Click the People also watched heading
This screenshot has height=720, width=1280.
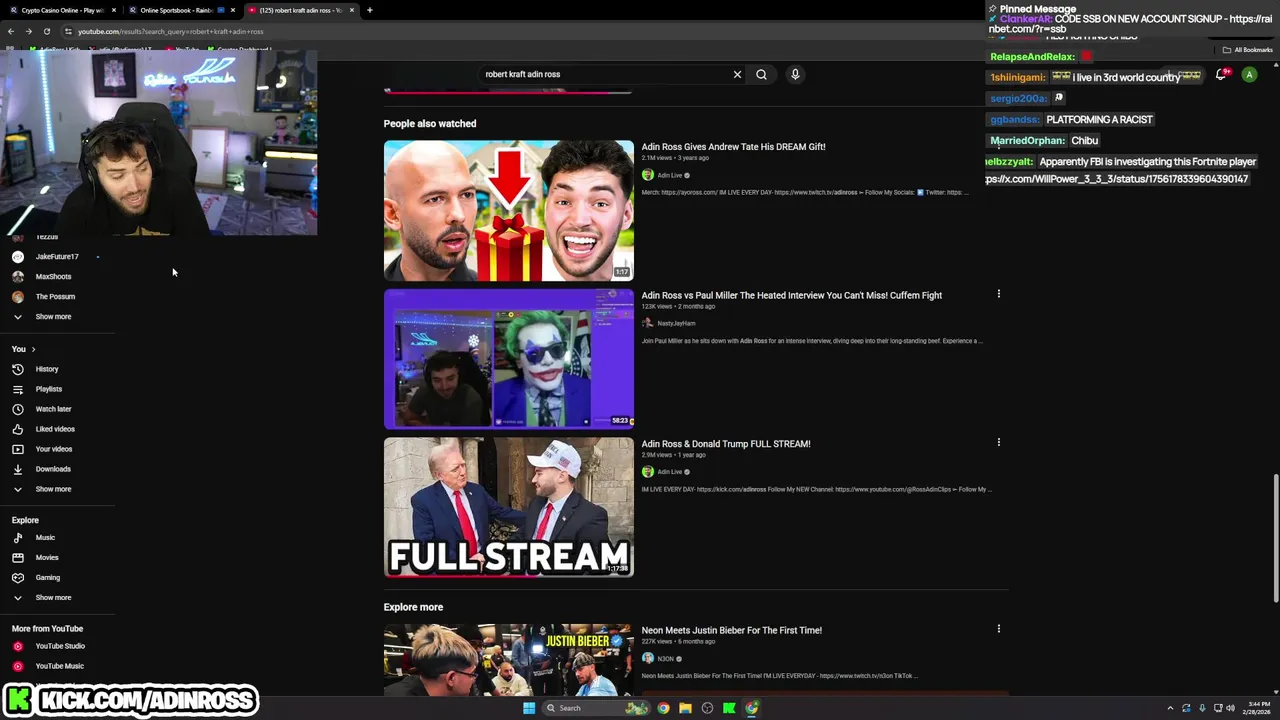[430, 124]
